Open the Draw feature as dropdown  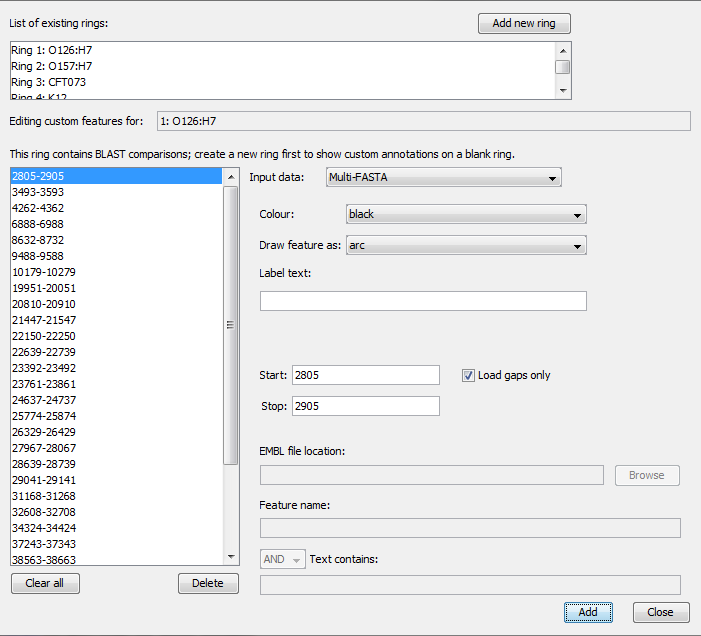click(466, 245)
